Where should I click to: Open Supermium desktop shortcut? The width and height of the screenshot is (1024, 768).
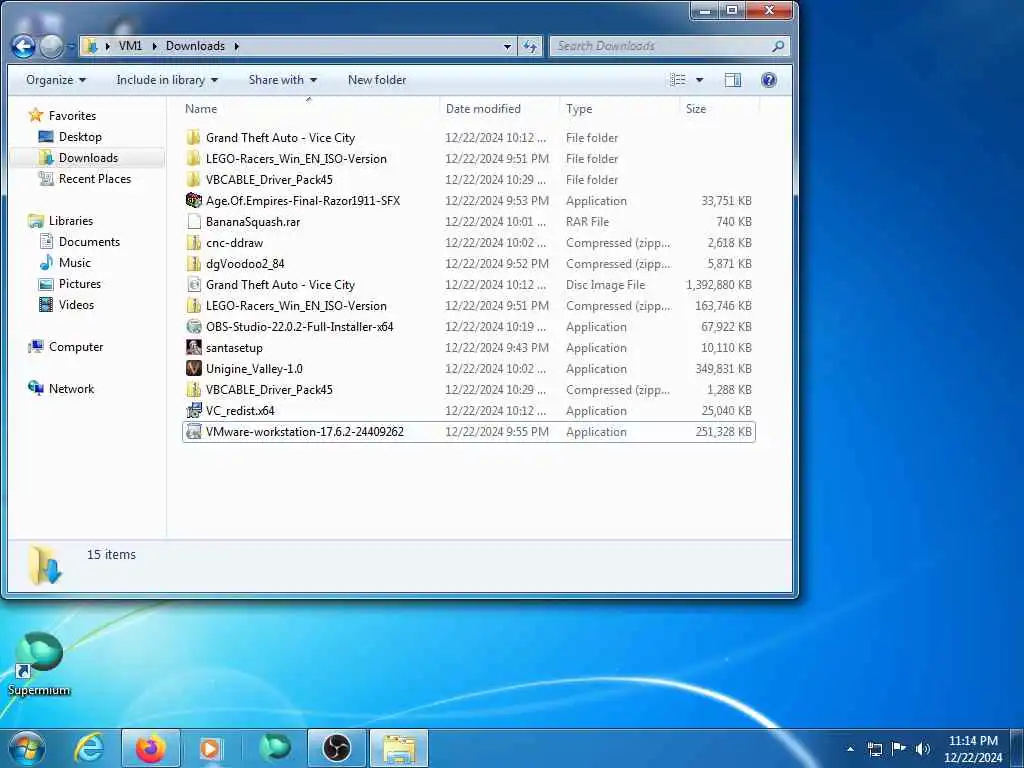click(x=39, y=664)
